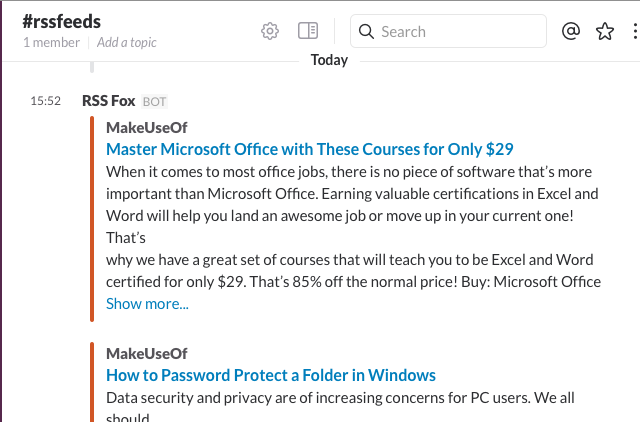Click Add a topic

pyautogui.click(x=127, y=42)
